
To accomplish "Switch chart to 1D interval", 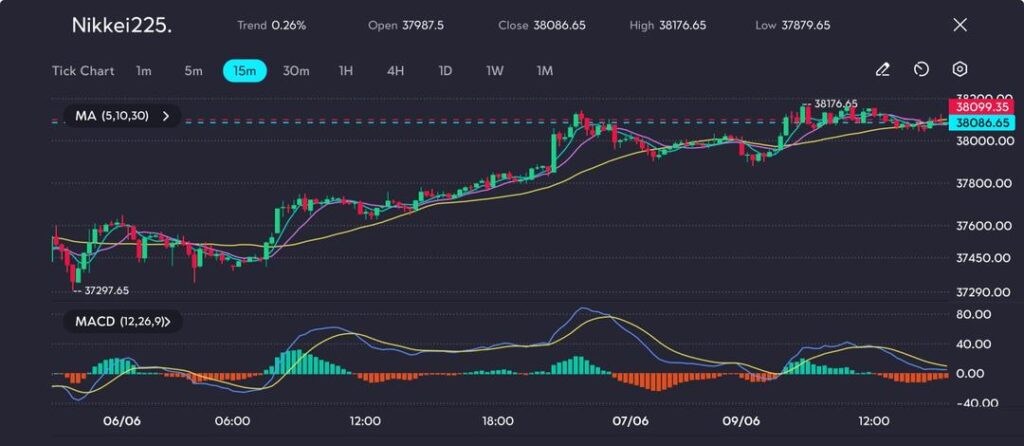I will (x=445, y=71).
